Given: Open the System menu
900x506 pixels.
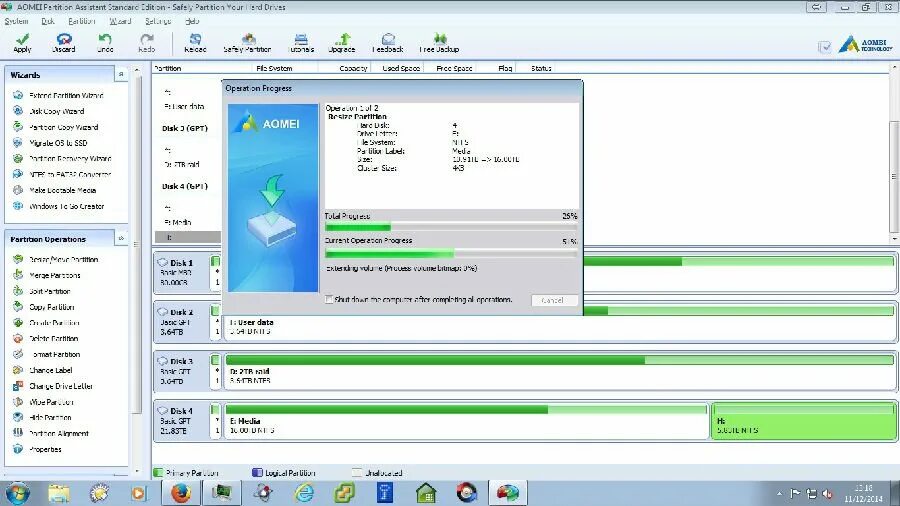Looking at the screenshot, I should (16, 21).
